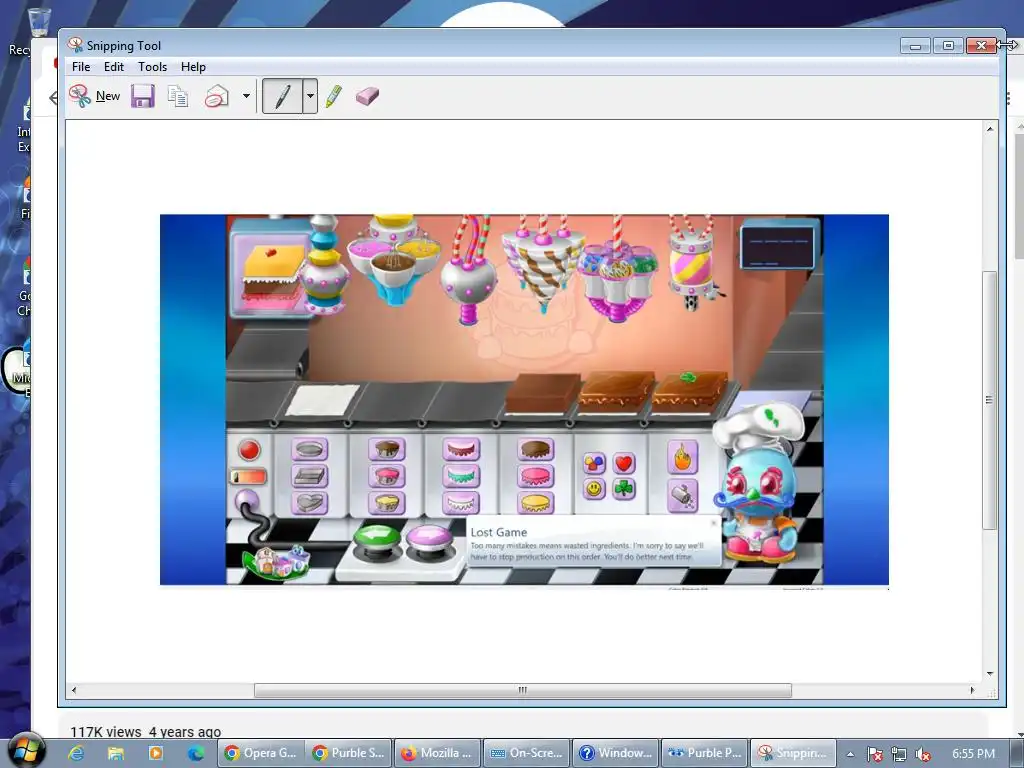Screen dimensions: 1024x768
Task: Open the Help menu
Action: [x=193, y=67]
